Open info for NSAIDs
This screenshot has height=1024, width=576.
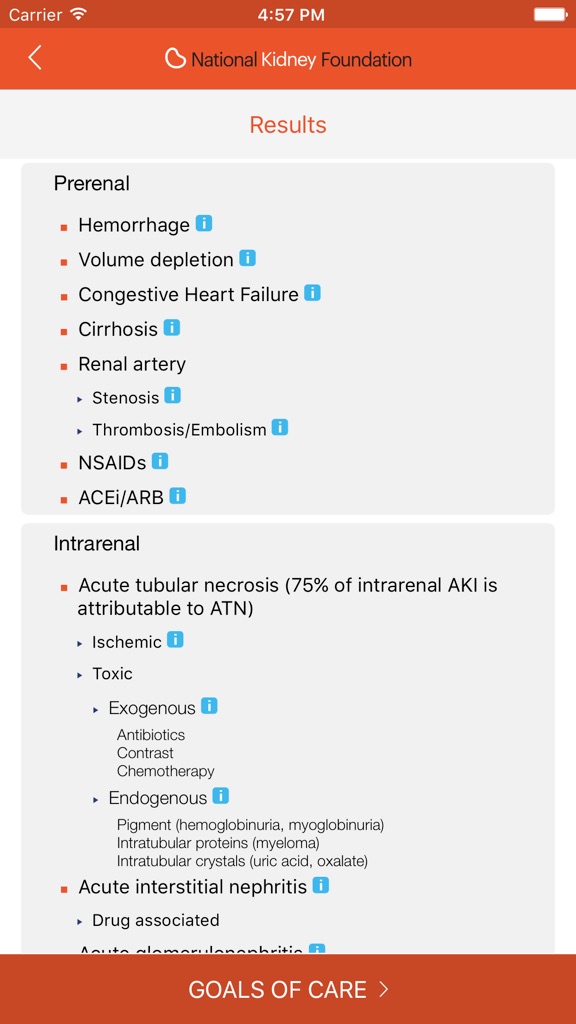point(159,461)
